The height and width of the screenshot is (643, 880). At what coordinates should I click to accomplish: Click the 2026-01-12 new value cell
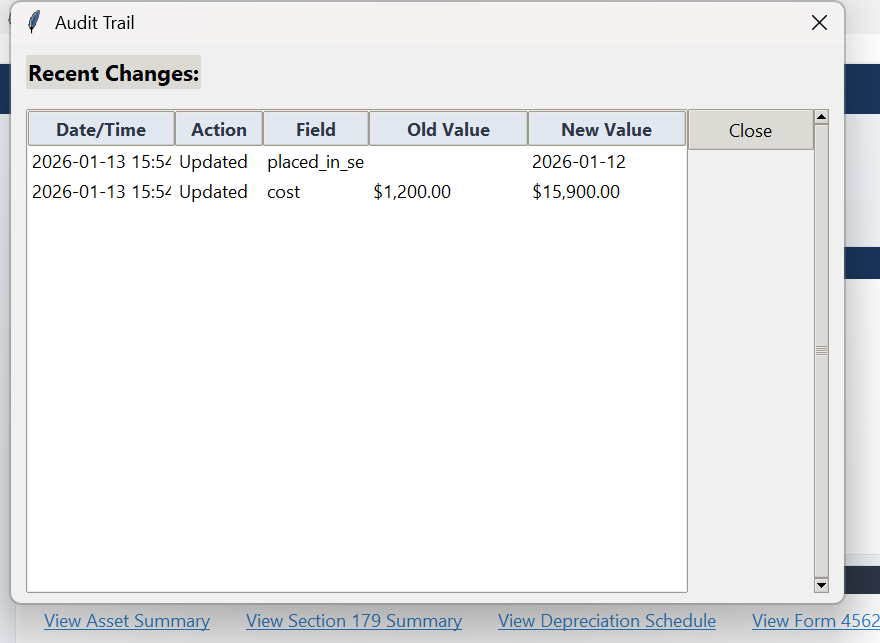click(x=580, y=161)
